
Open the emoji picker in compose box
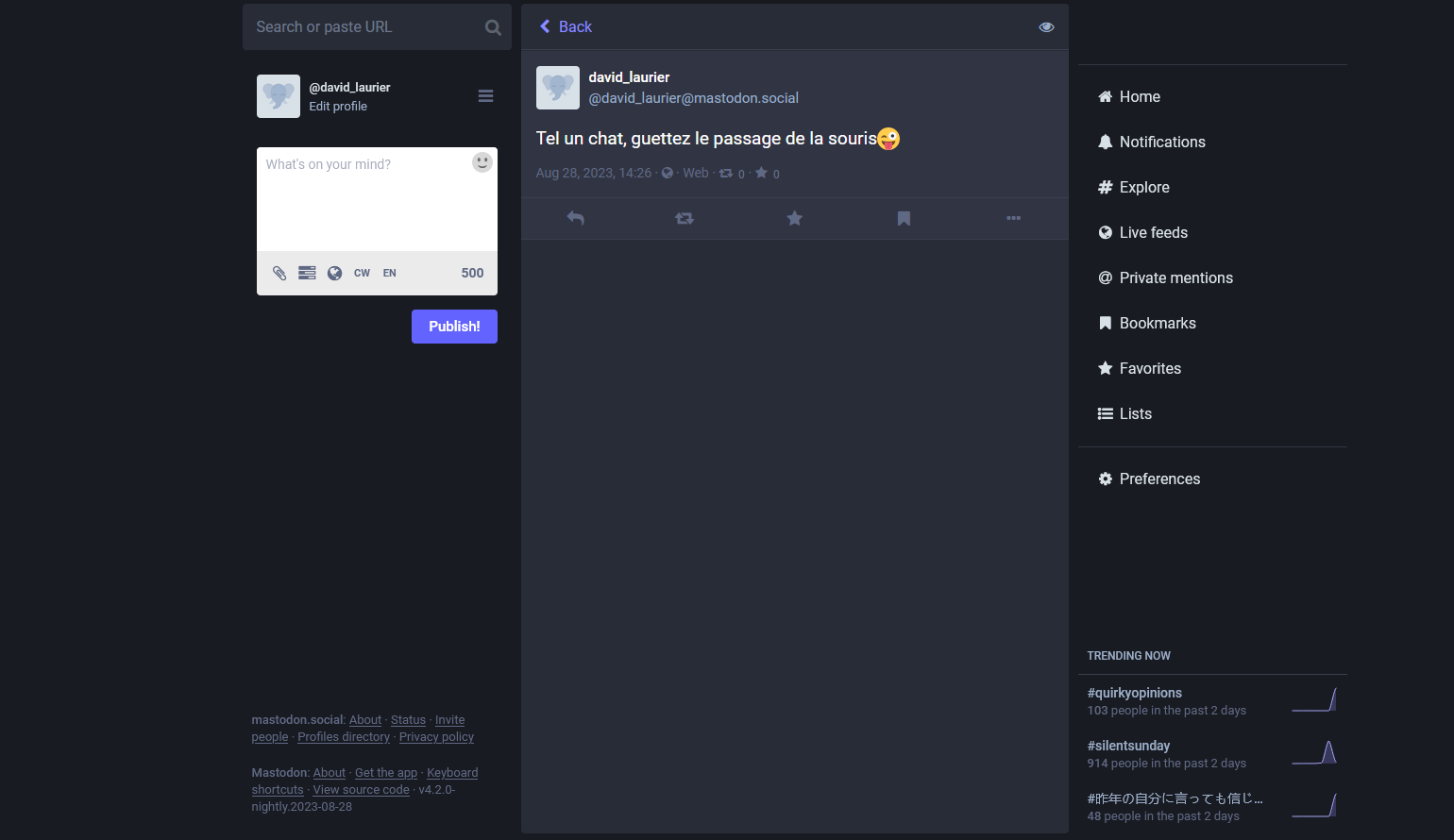point(482,162)
